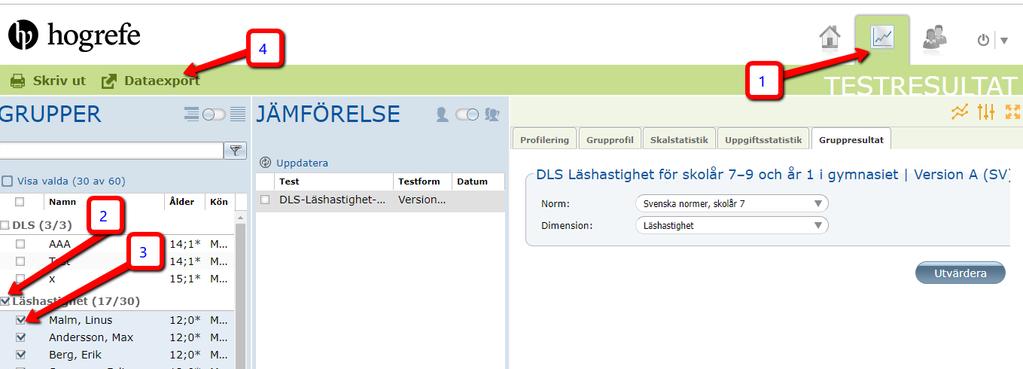This screenshot has width=1023, height=369.
Task: Open the user administration people icon
Action: click(935, 38)
